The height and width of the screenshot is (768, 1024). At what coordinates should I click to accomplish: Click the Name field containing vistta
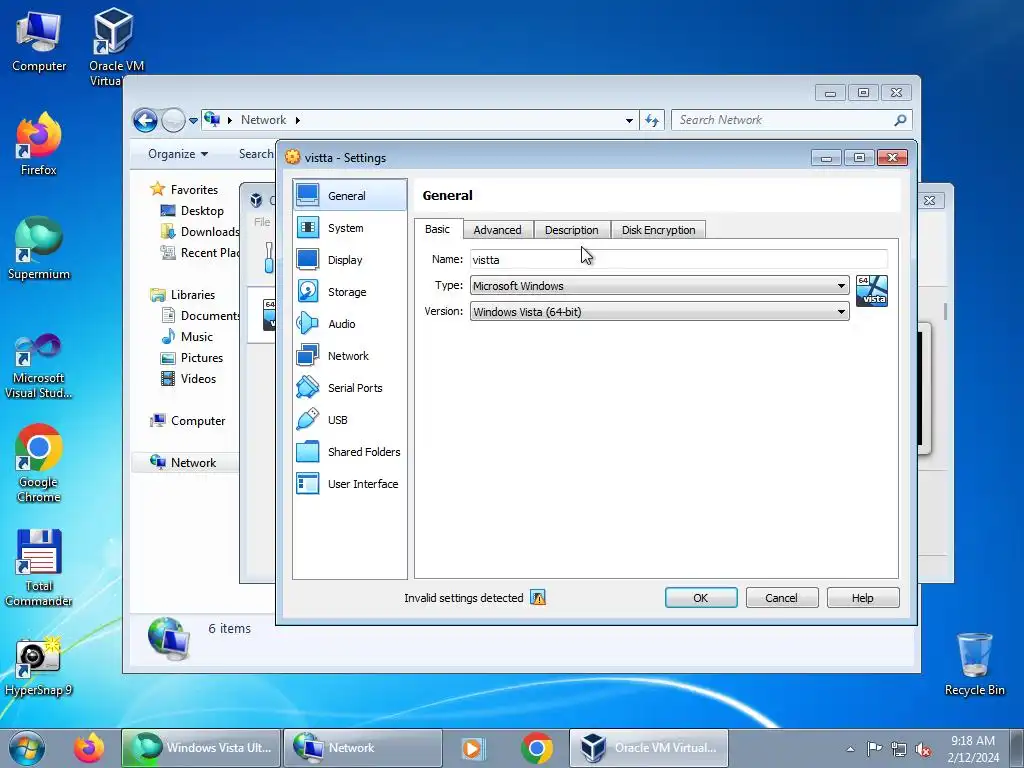click(679, 259)
